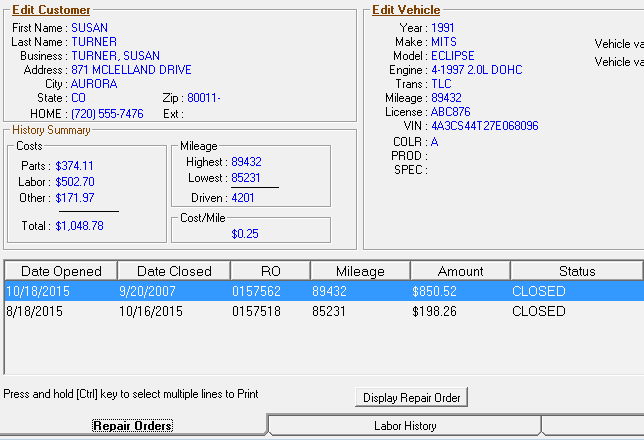
Task: Select the Repair Orders tab
Action: [132, 426]
